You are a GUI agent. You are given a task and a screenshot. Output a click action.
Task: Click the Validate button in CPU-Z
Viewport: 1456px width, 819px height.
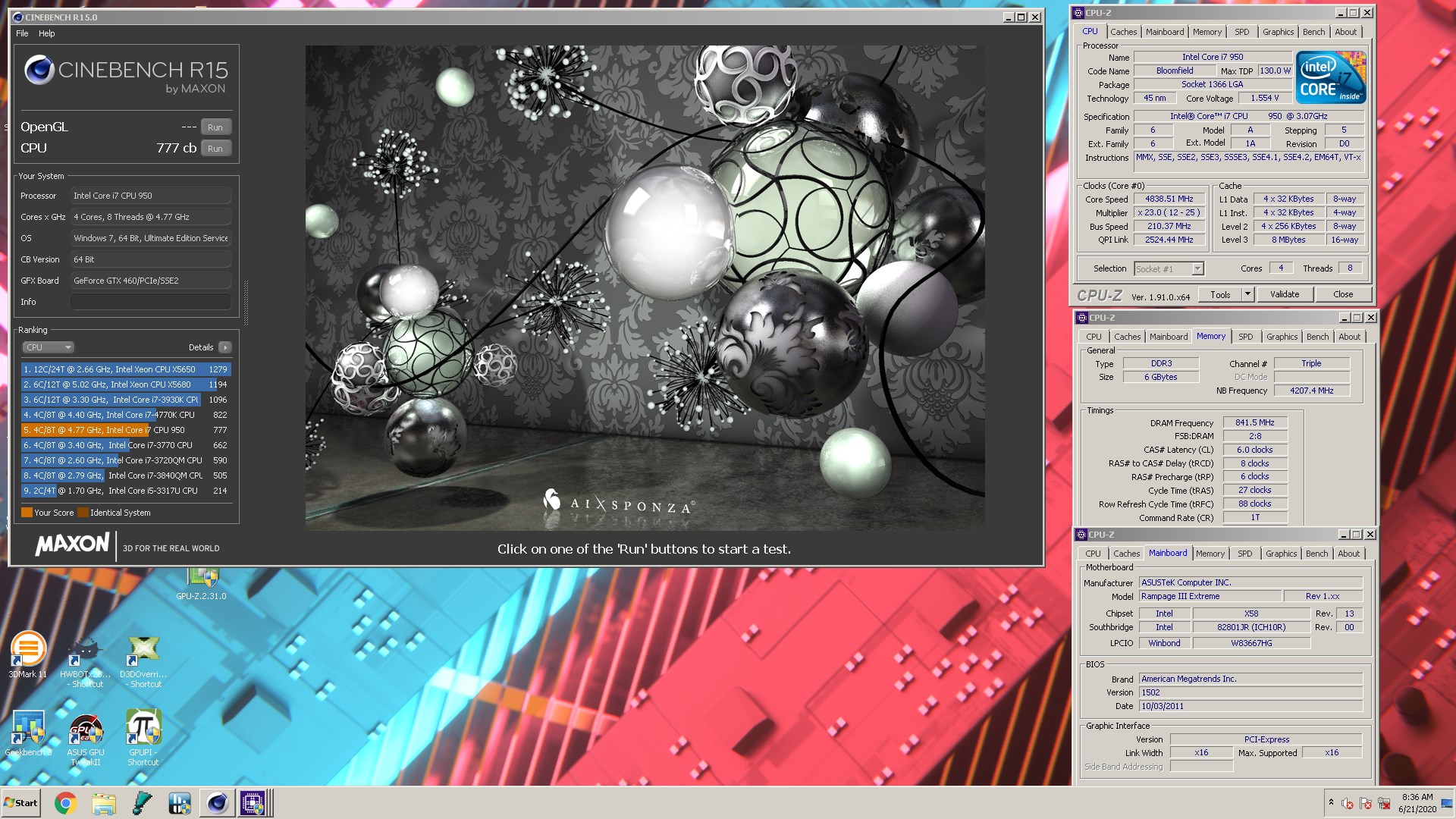coord(1284,295)
